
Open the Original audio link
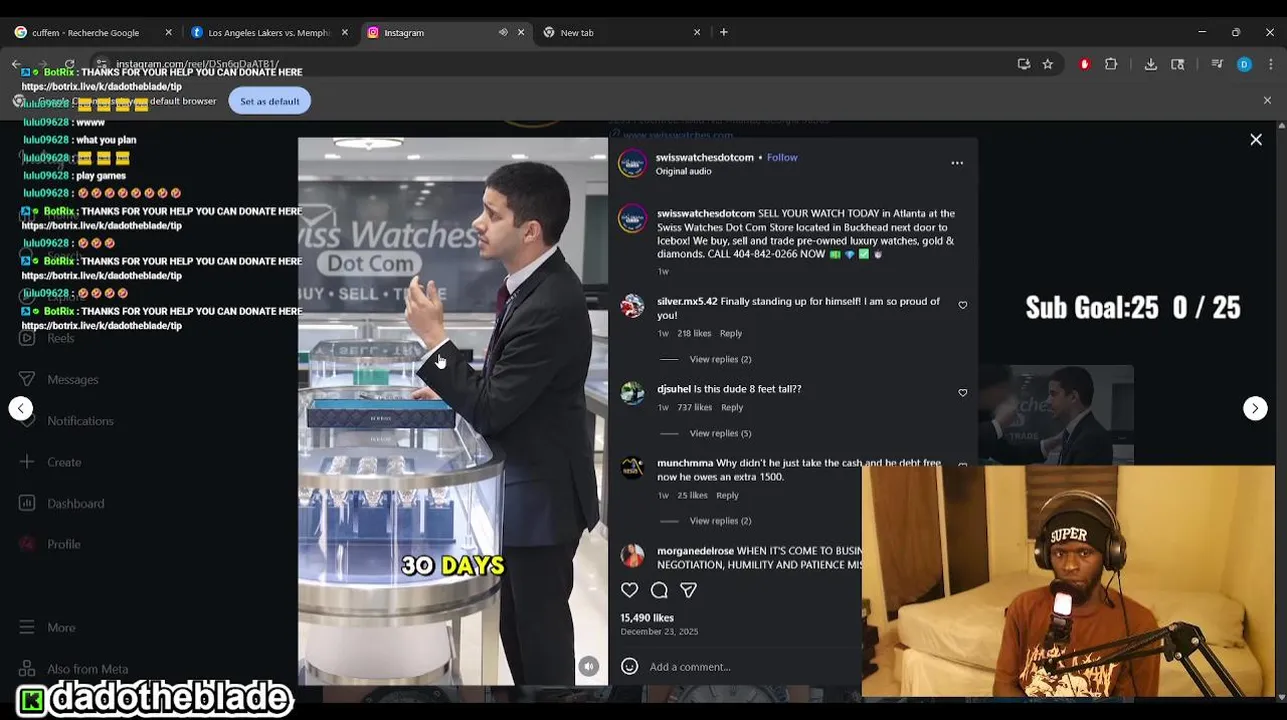click(x=683, y=171)
